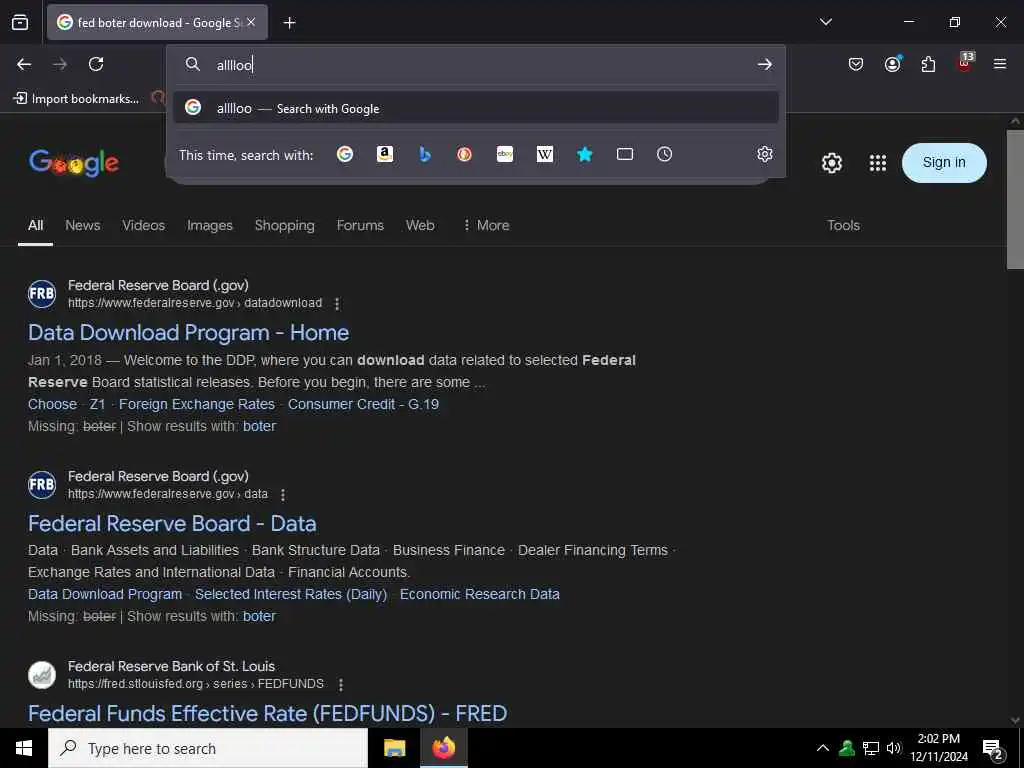This screenshot has width=1024, height=768.
Task: Open the Economic Research Data sitelink
Action: pos(479,594)
